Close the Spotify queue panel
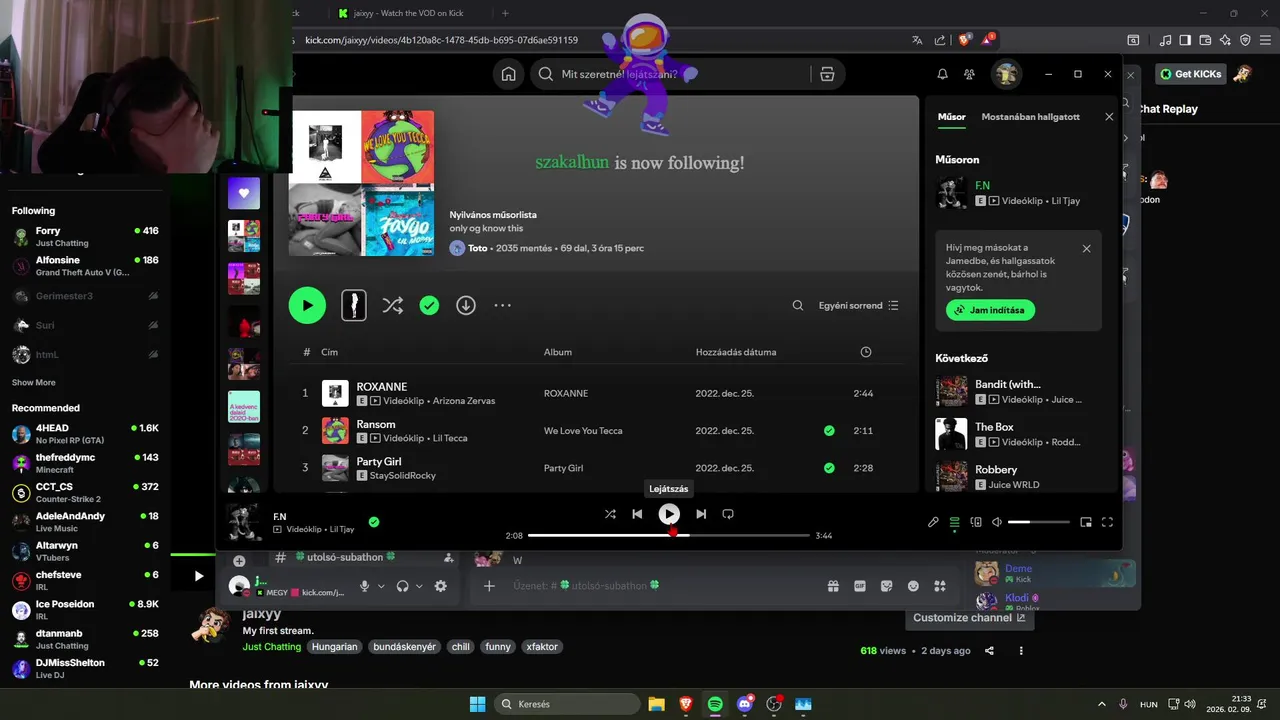 pos(1109,117)
